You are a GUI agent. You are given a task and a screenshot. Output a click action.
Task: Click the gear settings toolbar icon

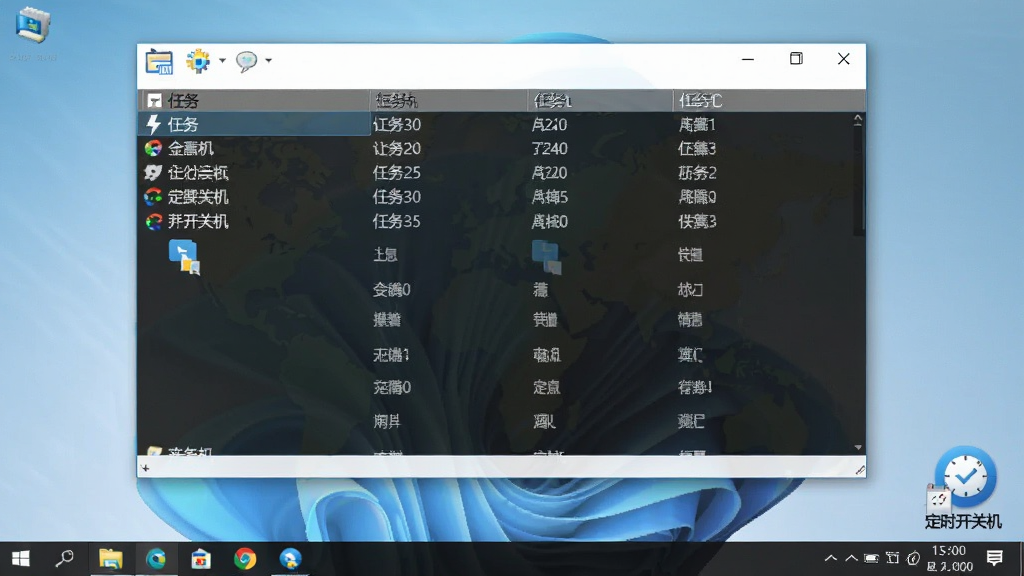click(x=198, y=61)
